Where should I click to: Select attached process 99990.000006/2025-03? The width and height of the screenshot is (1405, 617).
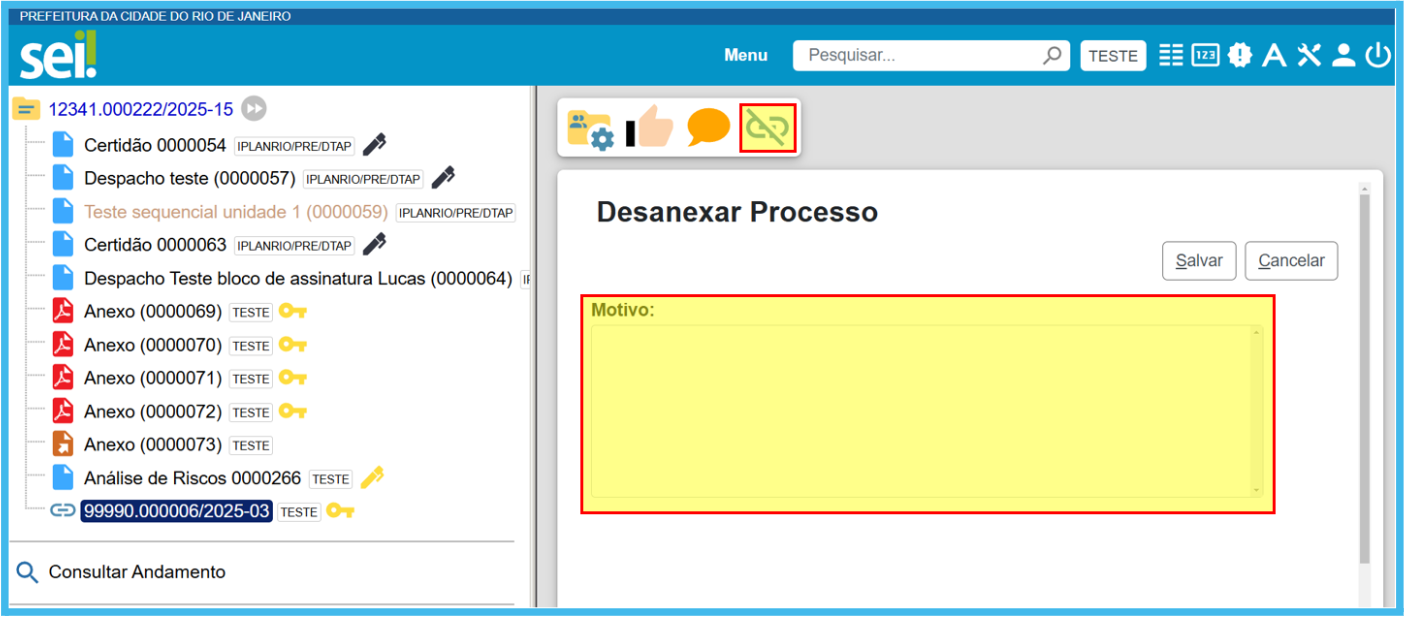(177, 511)
